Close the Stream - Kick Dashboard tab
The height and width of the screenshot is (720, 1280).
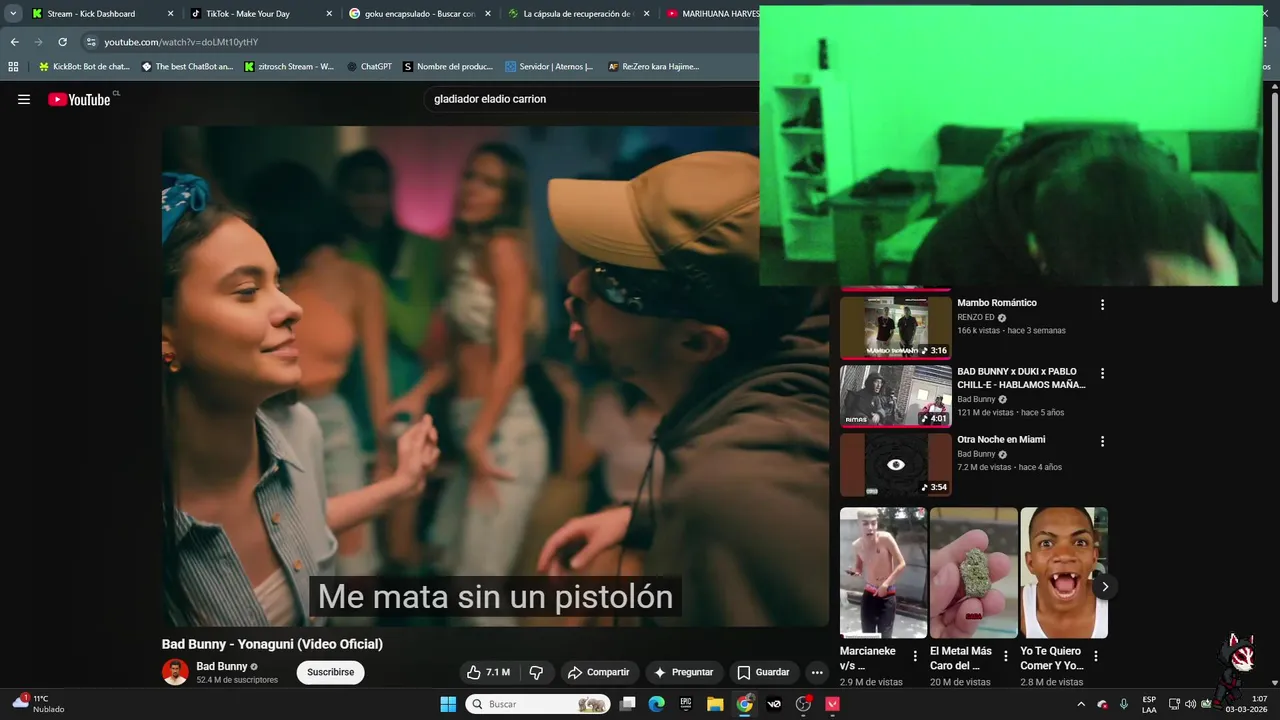(170, 14)
